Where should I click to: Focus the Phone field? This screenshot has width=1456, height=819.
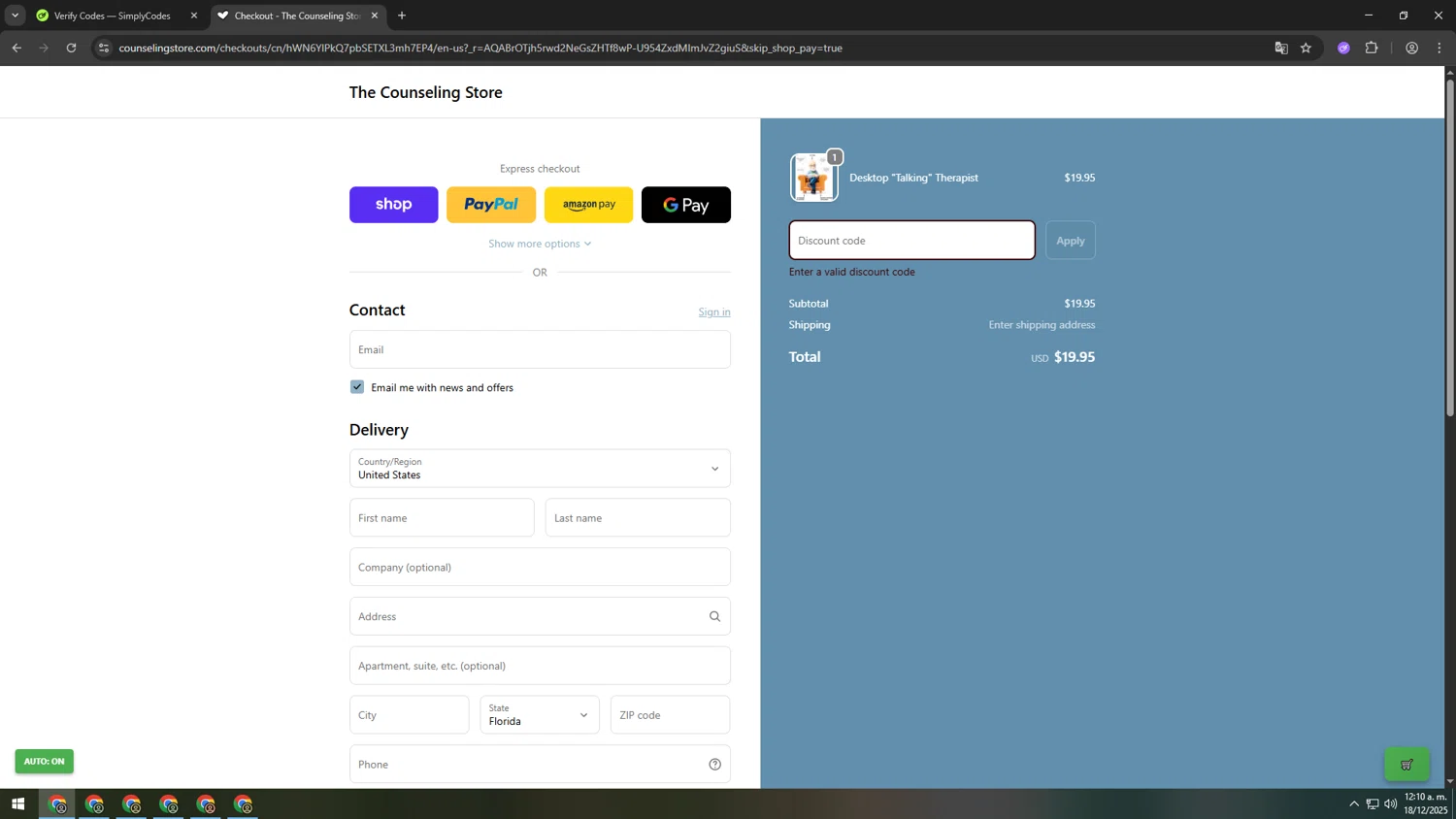click(540, 765)
